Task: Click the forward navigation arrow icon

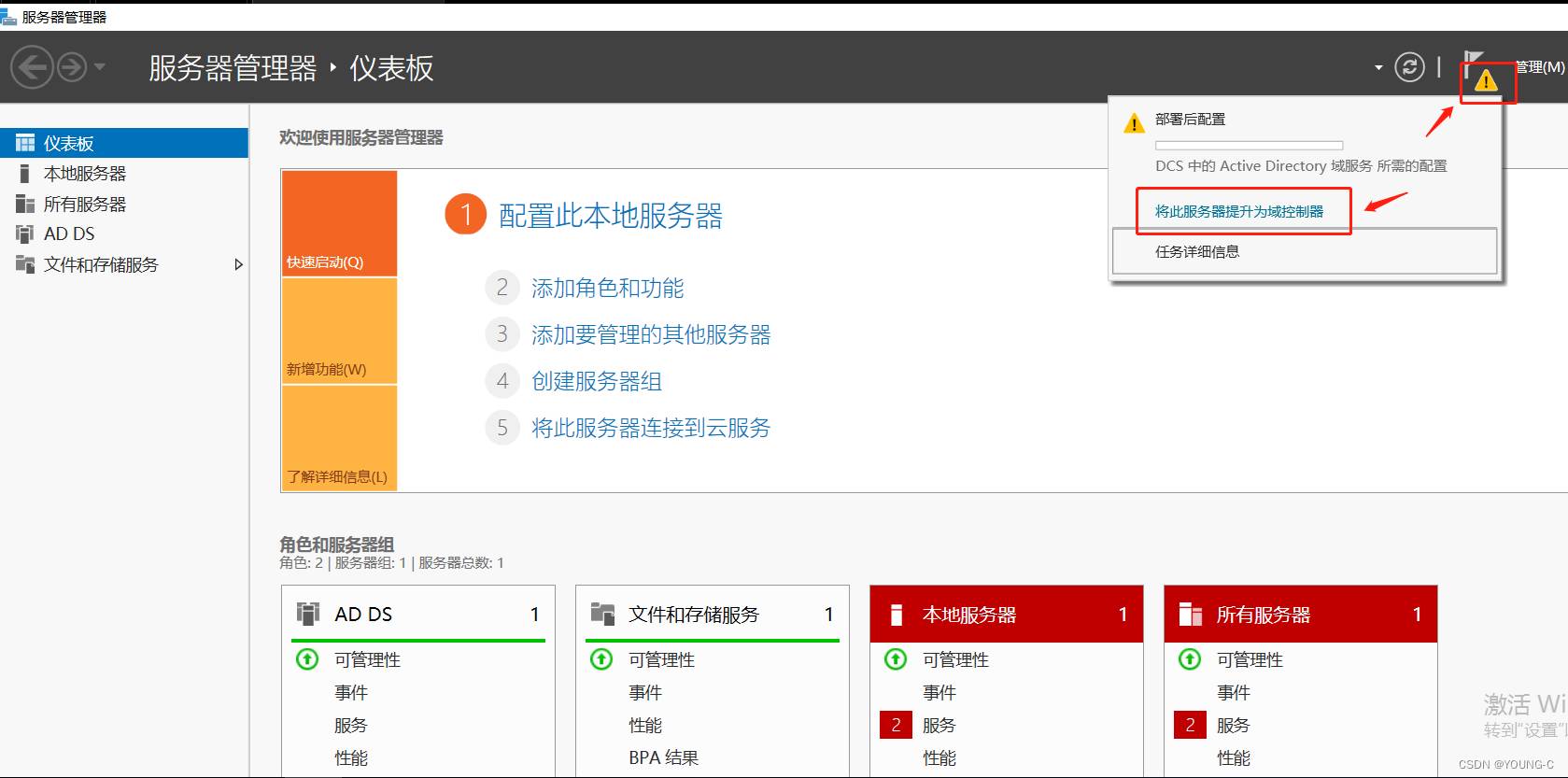Action: [x=72, y=67]
